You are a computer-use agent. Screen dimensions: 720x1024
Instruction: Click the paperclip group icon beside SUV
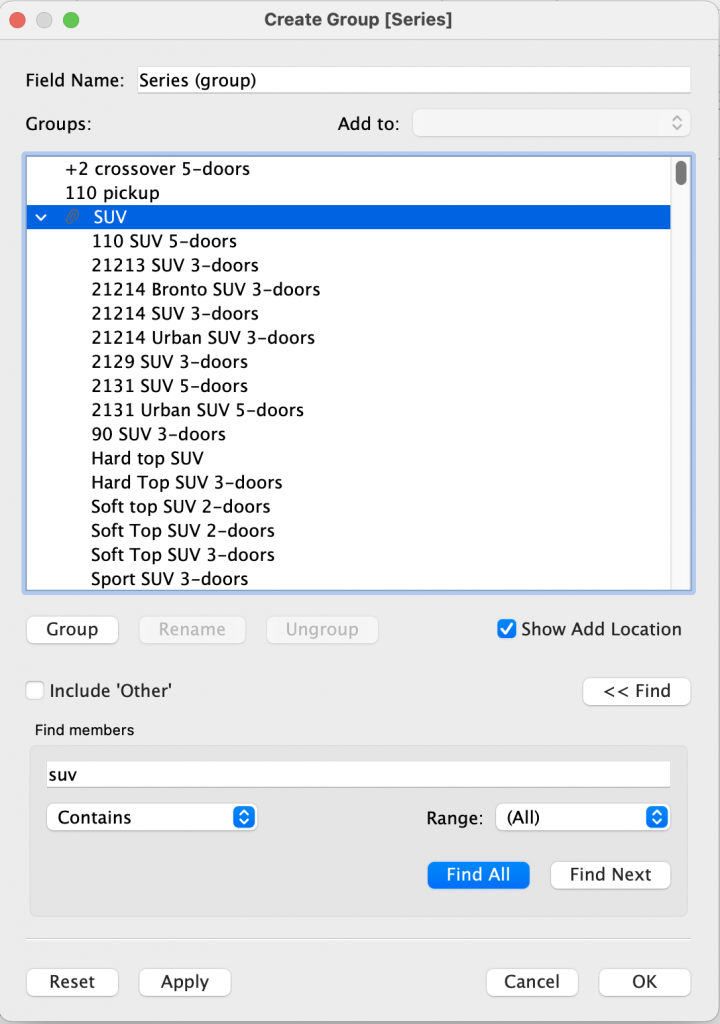[72, 217]
